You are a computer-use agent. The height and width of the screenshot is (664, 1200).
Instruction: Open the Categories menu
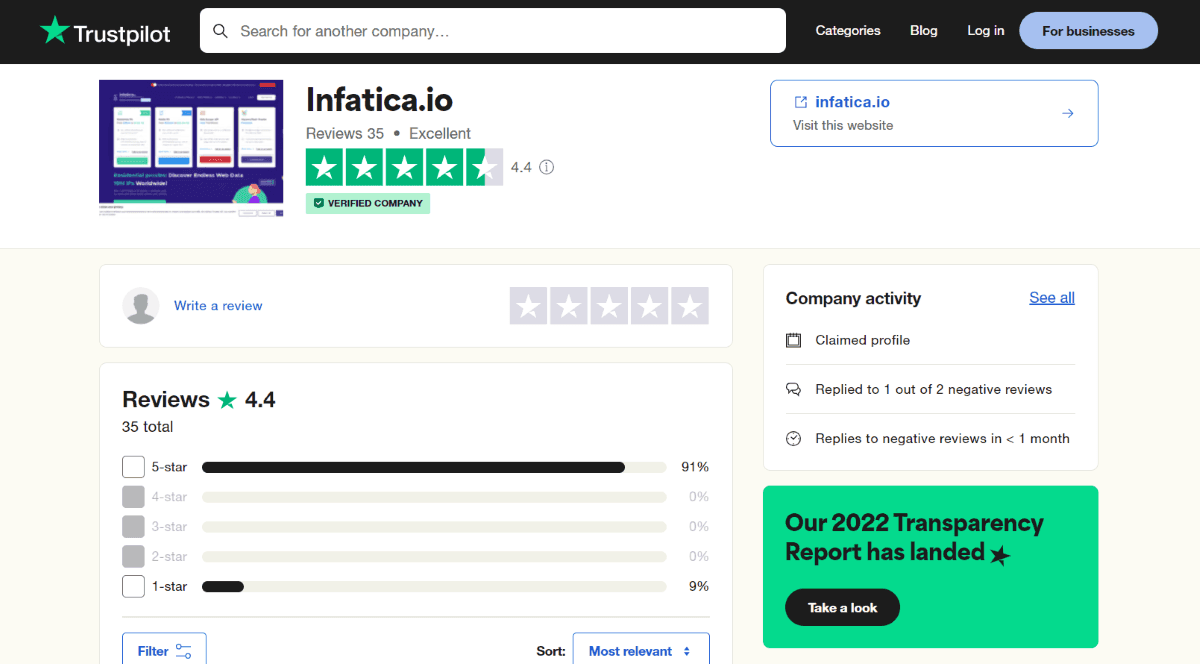[848, 31]
